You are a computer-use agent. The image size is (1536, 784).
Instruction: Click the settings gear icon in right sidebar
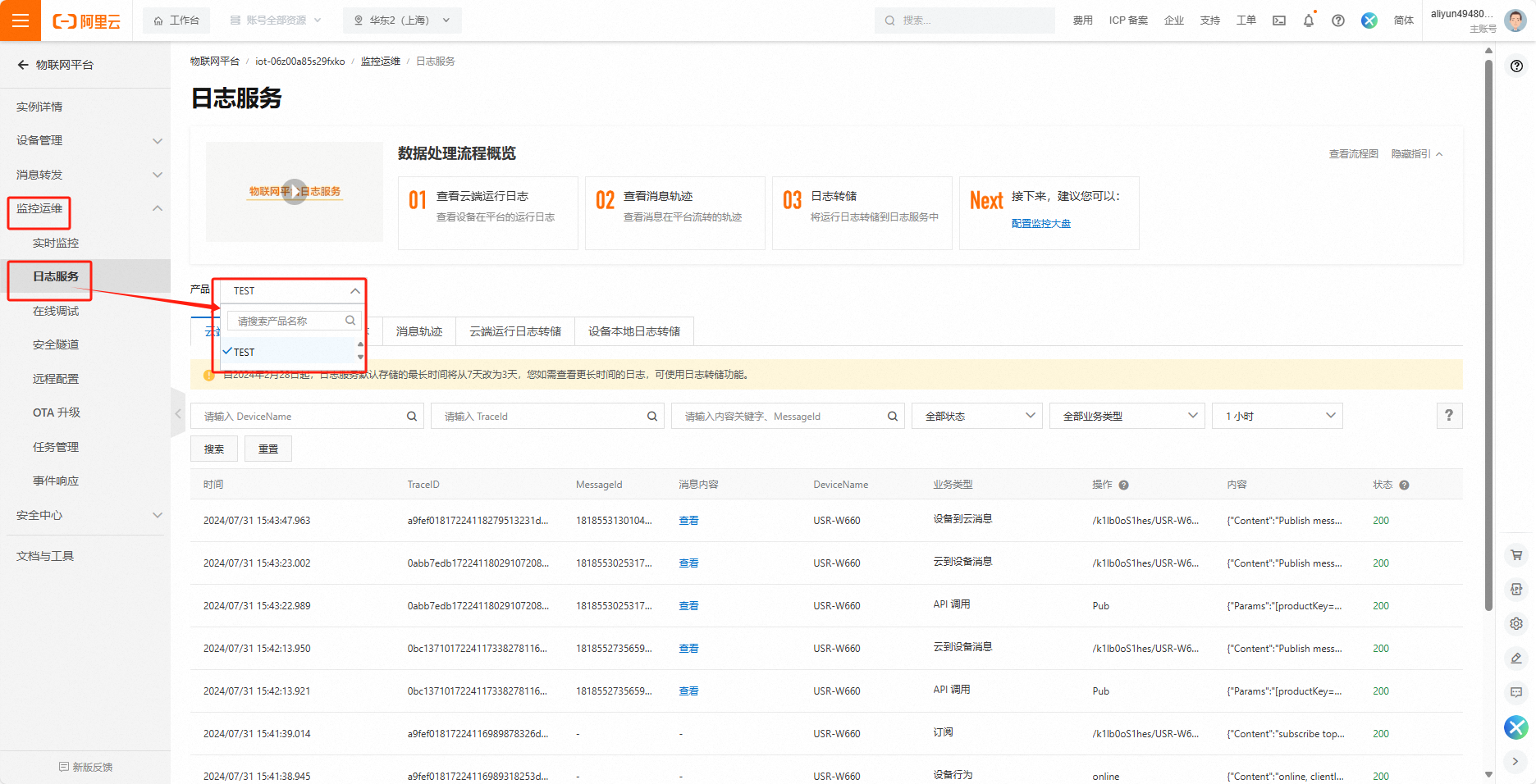point(1515,623)
